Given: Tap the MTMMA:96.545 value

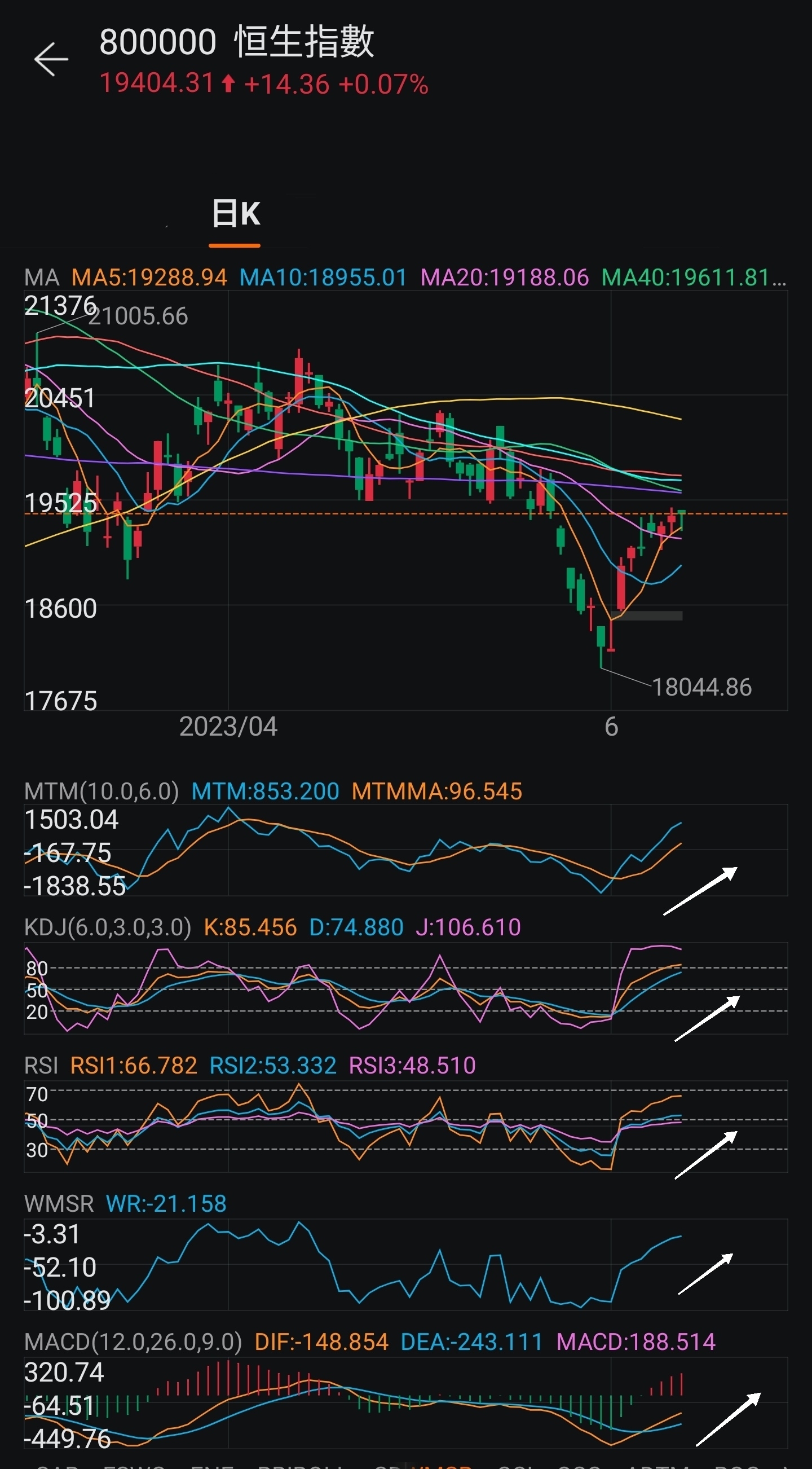Looking at the screenshot, I should (437, 791).
